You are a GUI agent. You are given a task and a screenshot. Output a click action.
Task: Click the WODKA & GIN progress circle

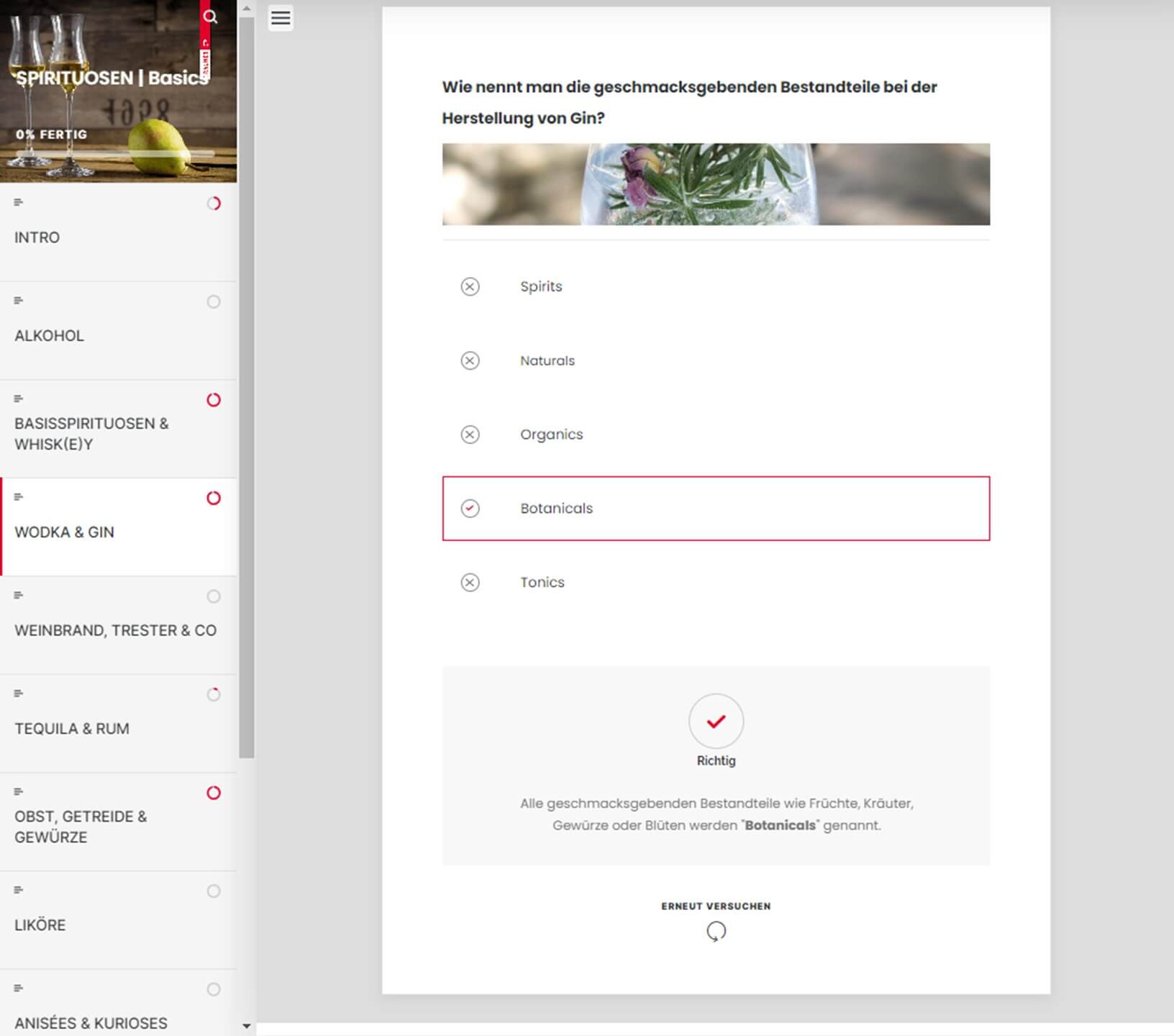tap(214, 498)
